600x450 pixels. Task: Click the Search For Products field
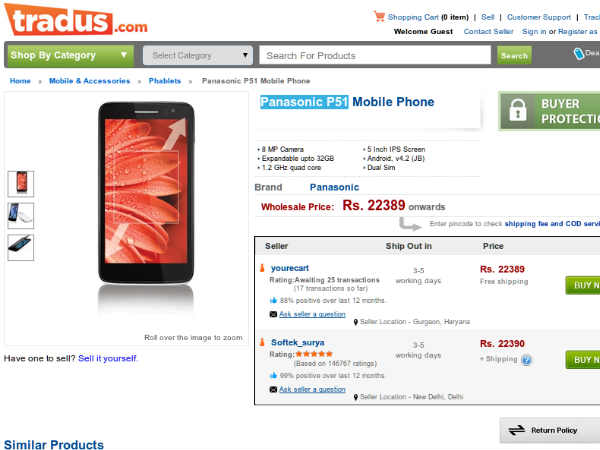tap(377, 55)
